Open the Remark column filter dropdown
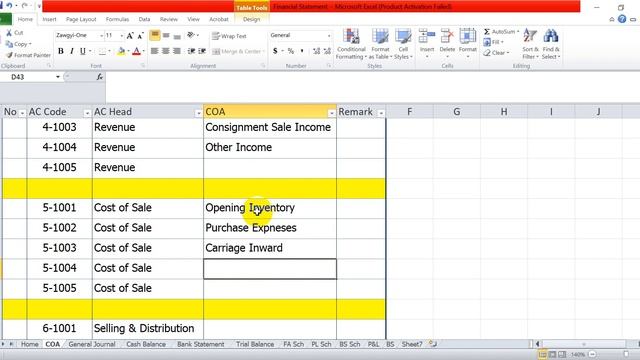The height and width of the screenshot is (360, 640). (381, 113)
